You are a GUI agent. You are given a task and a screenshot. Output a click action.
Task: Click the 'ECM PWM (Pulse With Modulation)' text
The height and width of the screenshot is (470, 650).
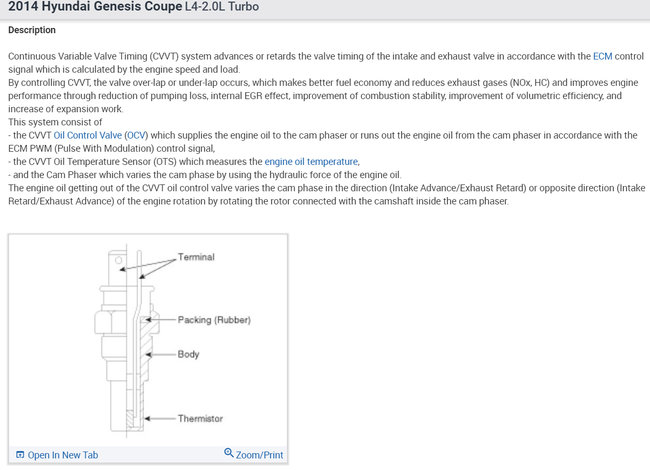[x=81, y=148]
